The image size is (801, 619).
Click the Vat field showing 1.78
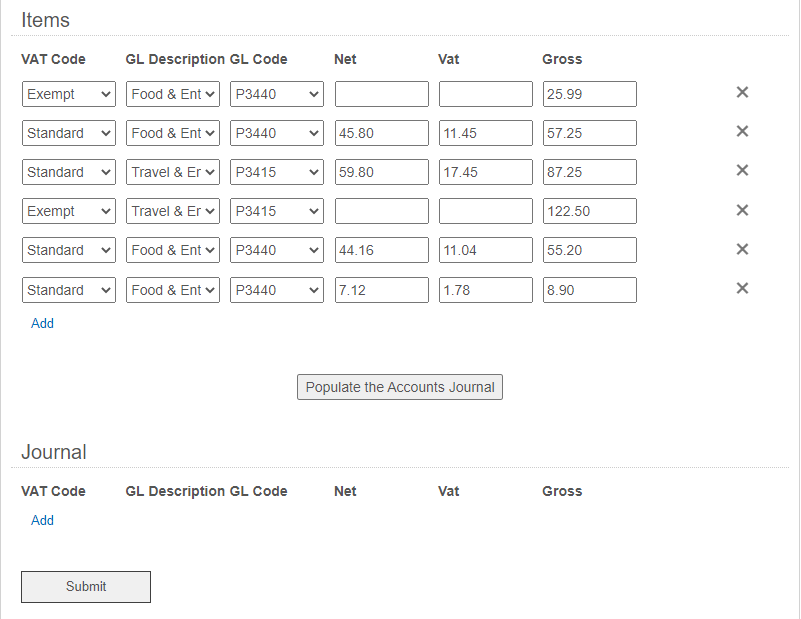(485, 290)
